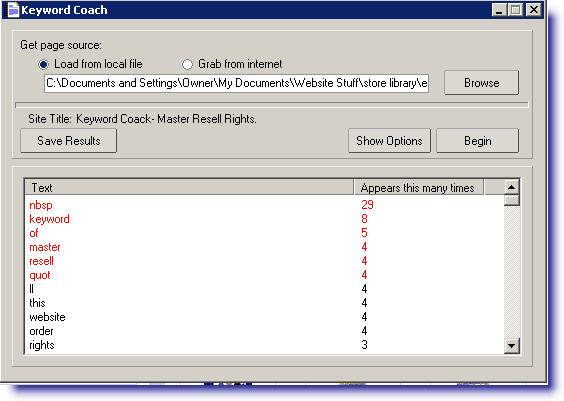Select the website row in results
The height and width of the screenshot is (401, 564).
click(x=264, y=317)
